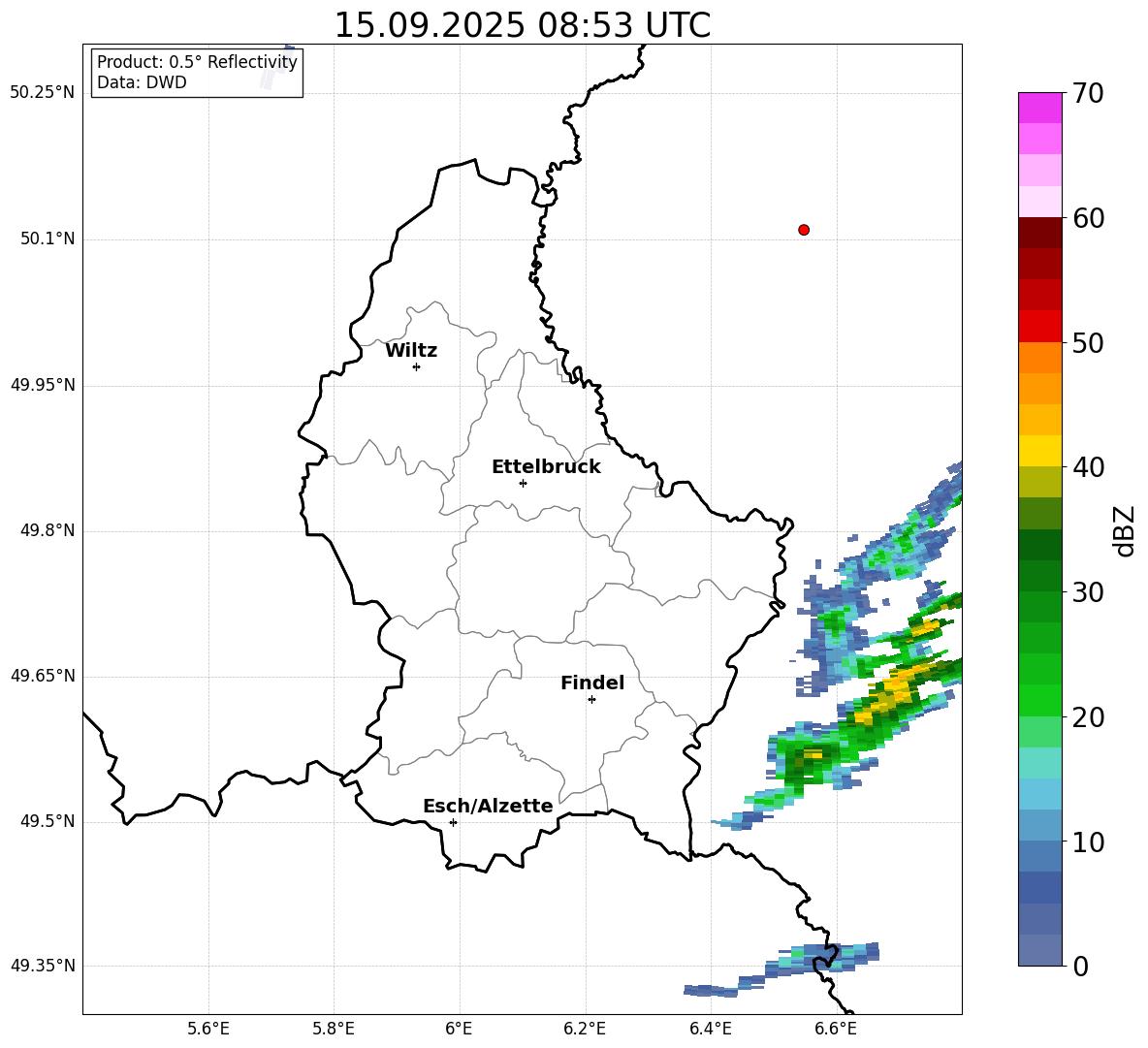
Task: Click the 49.65°N latitude tick label
Action: coord(43,676)
